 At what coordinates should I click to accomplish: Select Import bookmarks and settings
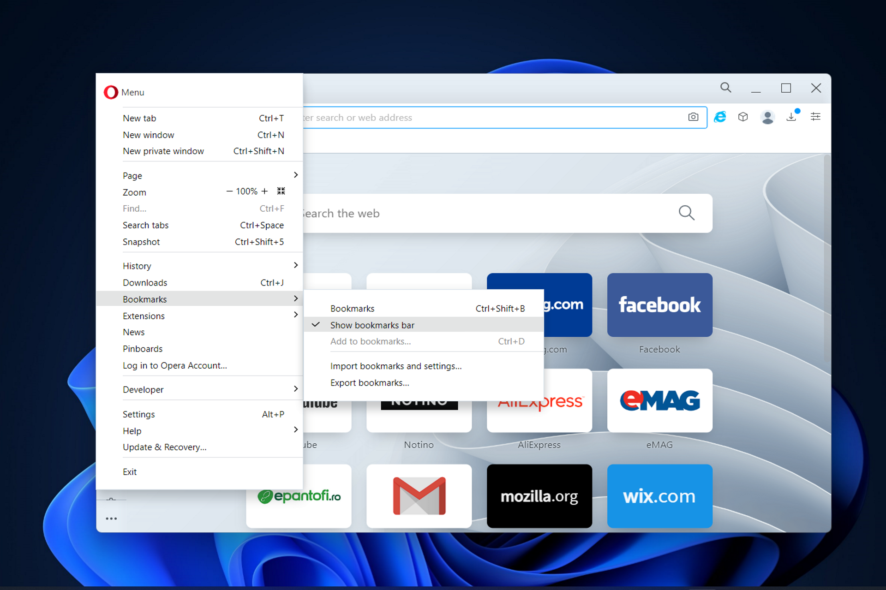(424, 366)
